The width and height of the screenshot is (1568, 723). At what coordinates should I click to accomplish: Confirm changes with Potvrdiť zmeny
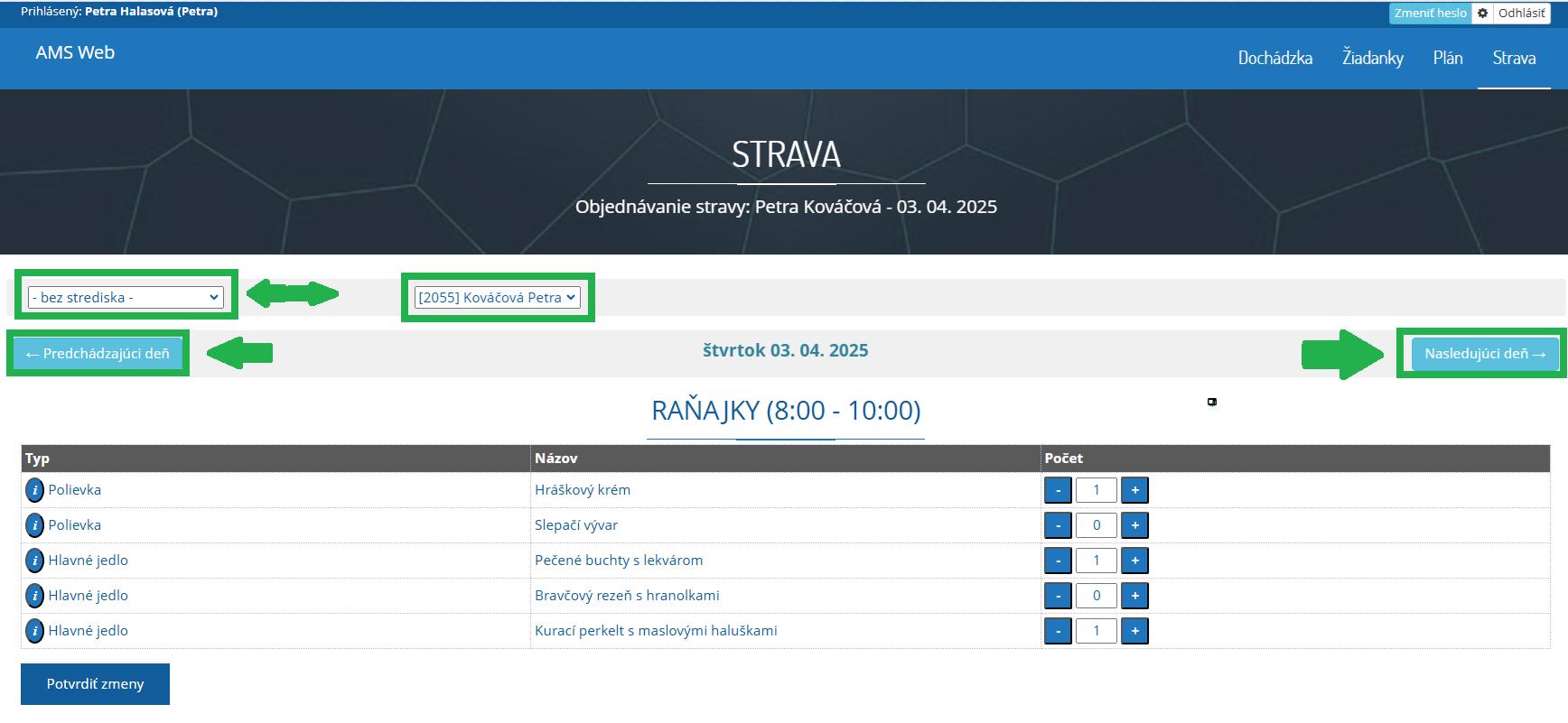pyautogui.click(x=95, y=684)
